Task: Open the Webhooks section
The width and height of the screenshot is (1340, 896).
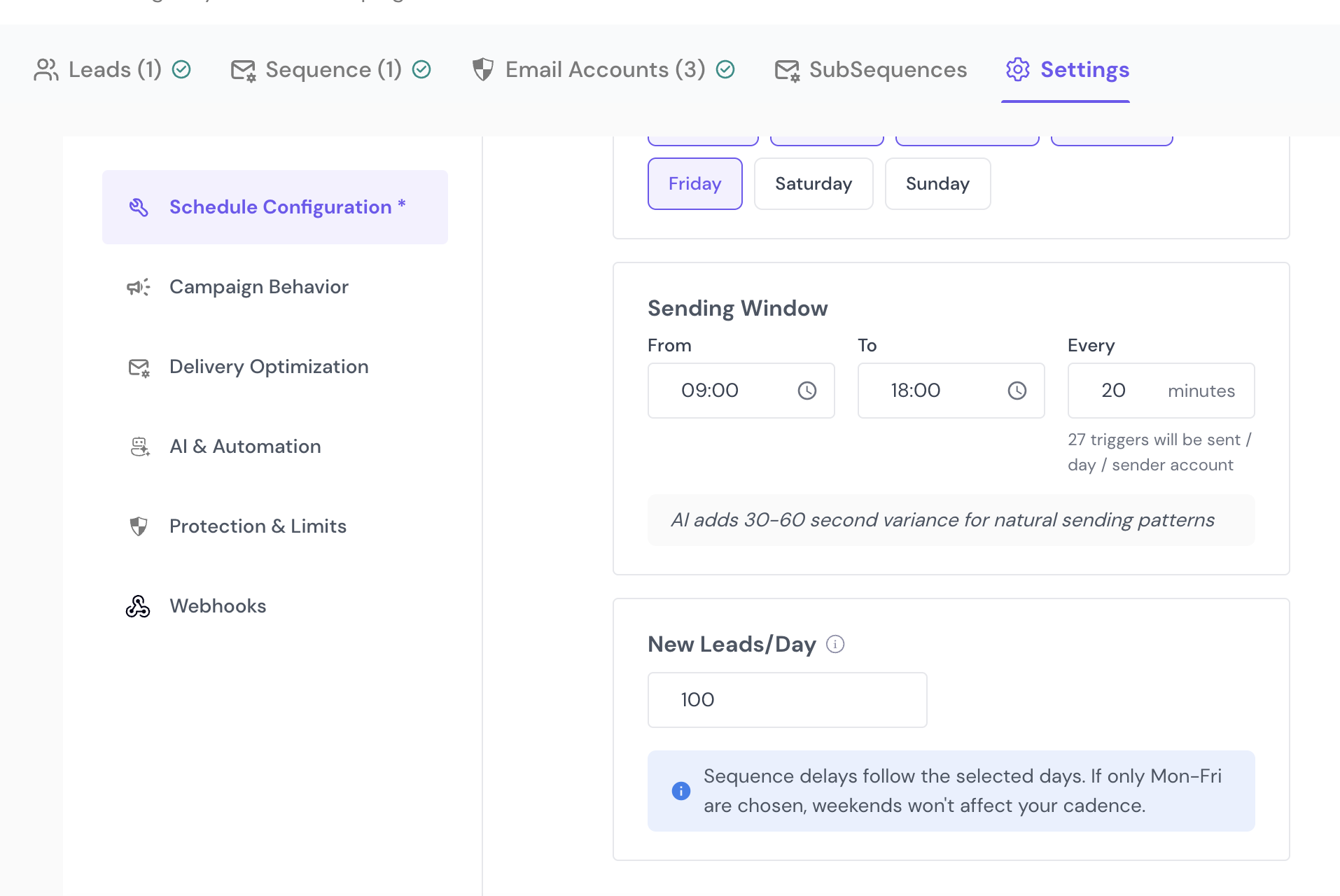Action: 275,606
